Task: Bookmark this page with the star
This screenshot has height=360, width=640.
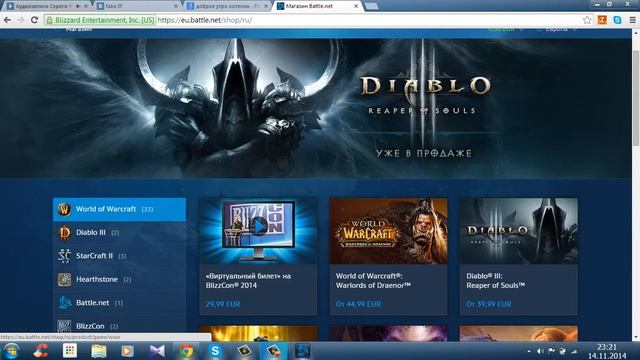Action: [x=587, y=20]
